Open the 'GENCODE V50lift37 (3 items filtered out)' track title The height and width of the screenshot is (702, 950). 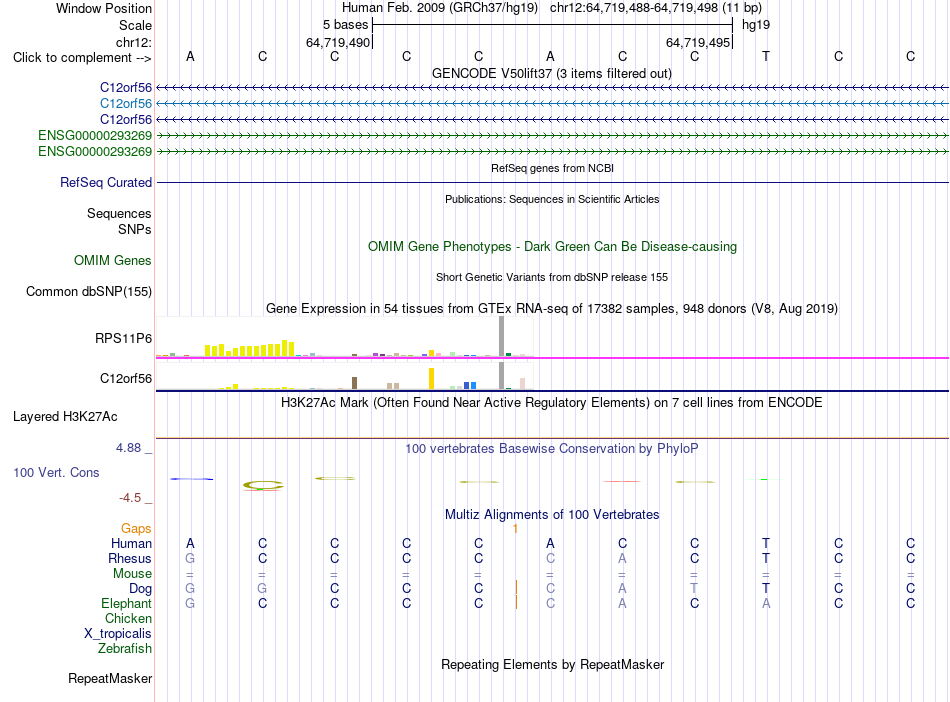551,73
